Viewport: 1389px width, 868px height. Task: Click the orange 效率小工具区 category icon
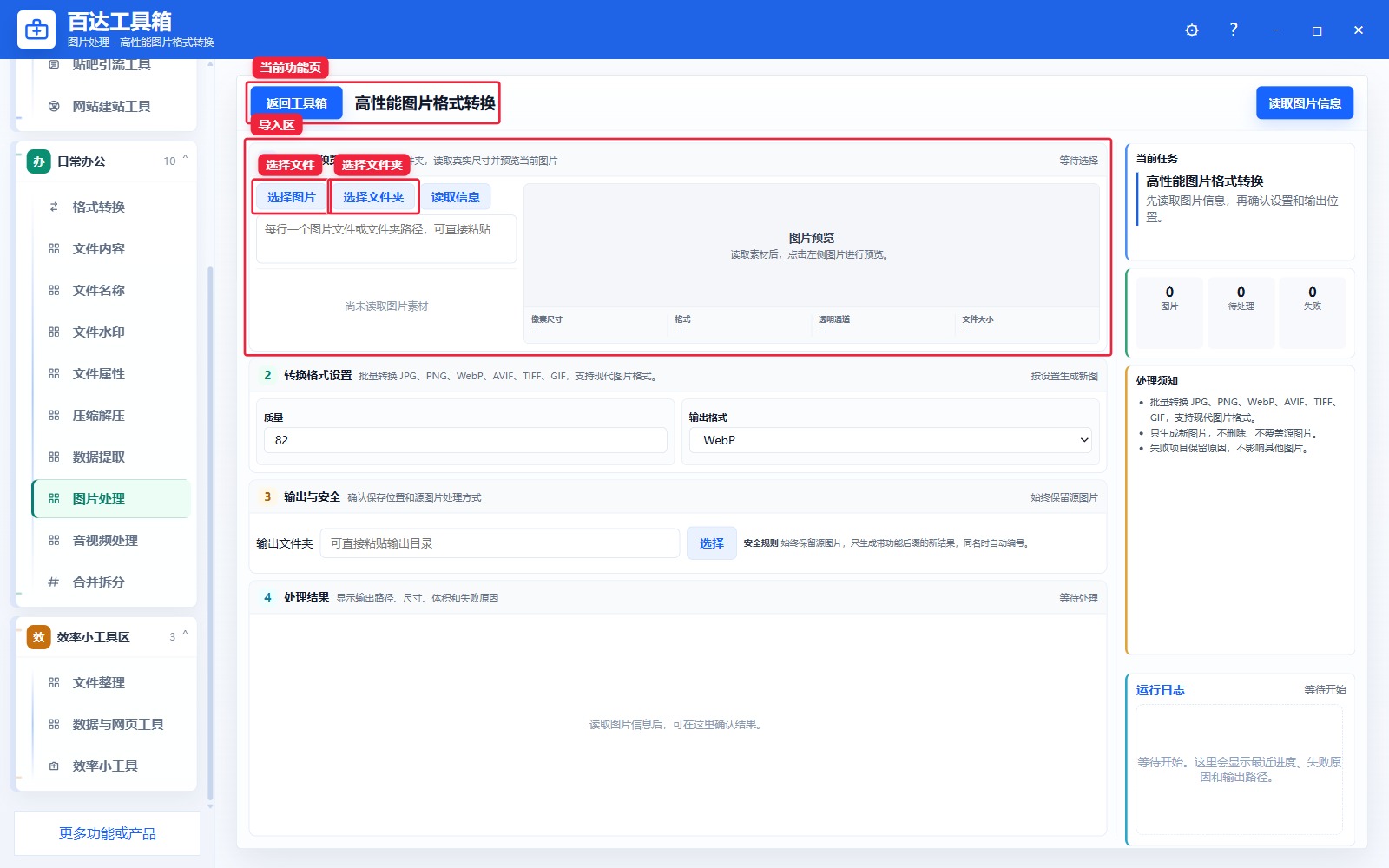39,637
